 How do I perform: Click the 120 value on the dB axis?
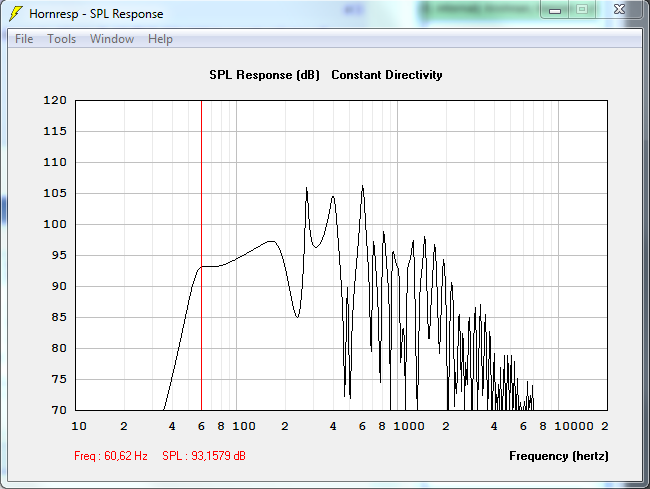[55, 100]
